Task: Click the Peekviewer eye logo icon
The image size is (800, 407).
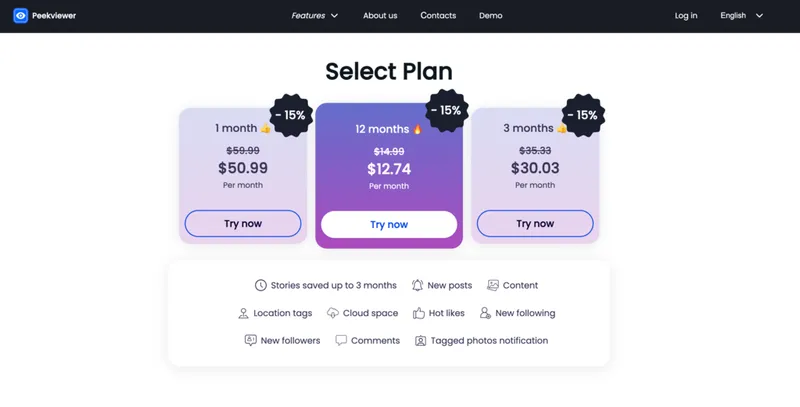Action: [20, 16]
